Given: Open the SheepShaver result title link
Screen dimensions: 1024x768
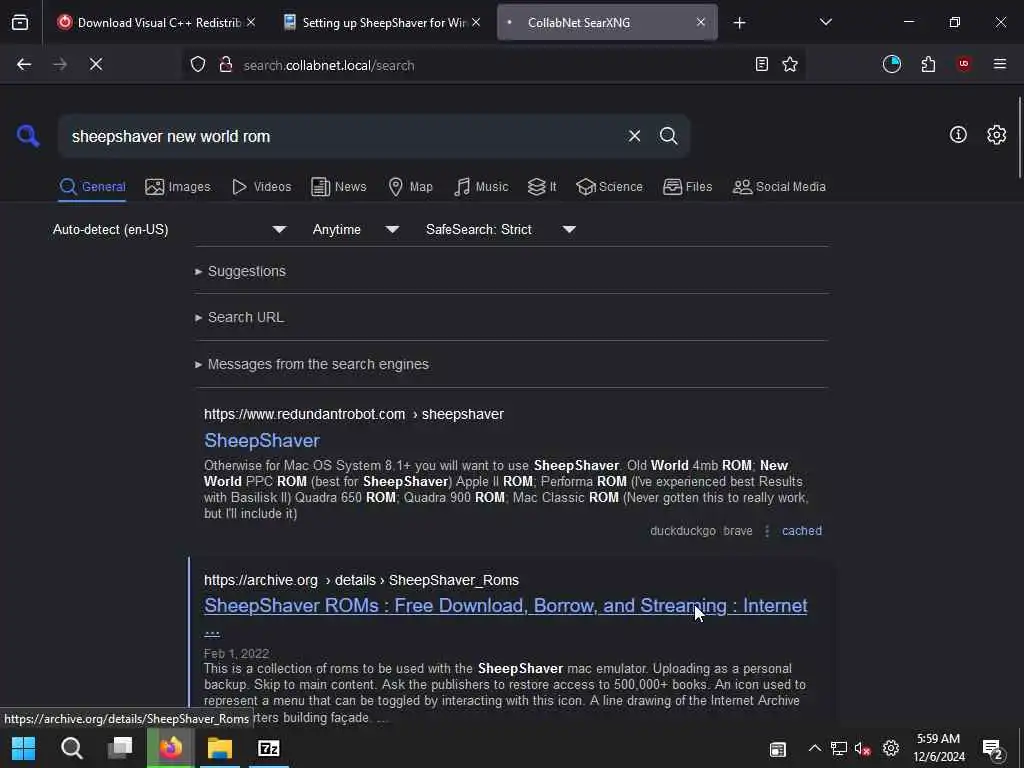Looking at the screenshot, I should pyautogui.click(x=262, y=441).
